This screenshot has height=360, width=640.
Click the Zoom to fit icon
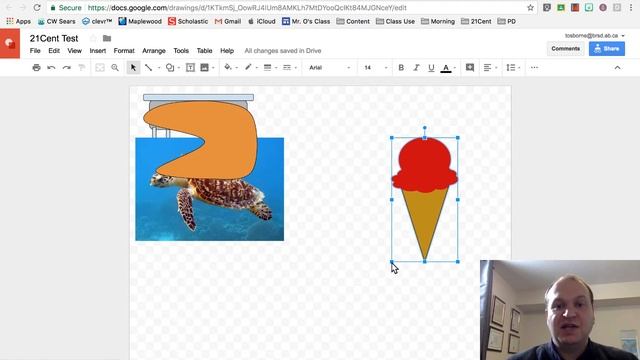point(100,67)
